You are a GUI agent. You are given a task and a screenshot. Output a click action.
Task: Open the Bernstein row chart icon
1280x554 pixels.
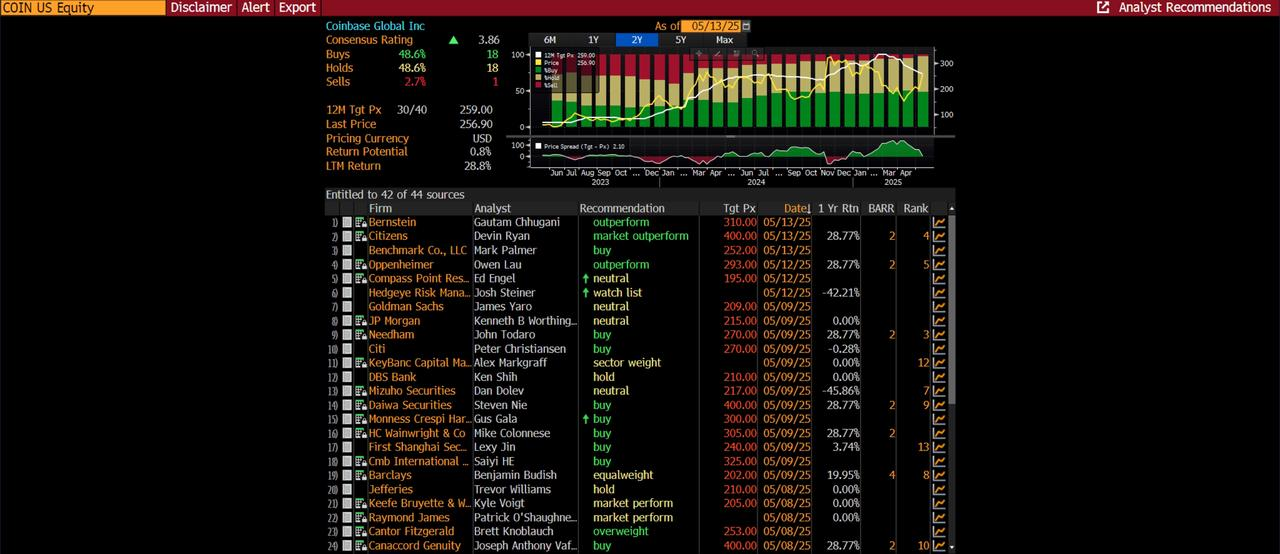(939, 222)
